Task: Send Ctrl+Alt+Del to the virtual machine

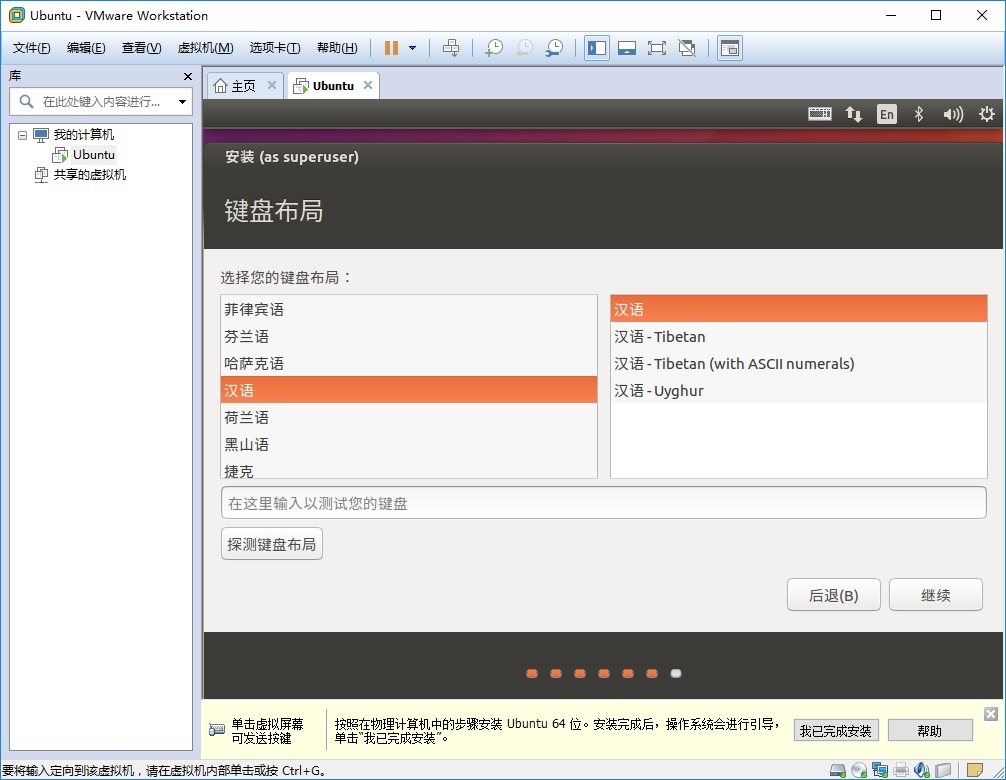Action: pyautogui.click(x=451, y=48)
